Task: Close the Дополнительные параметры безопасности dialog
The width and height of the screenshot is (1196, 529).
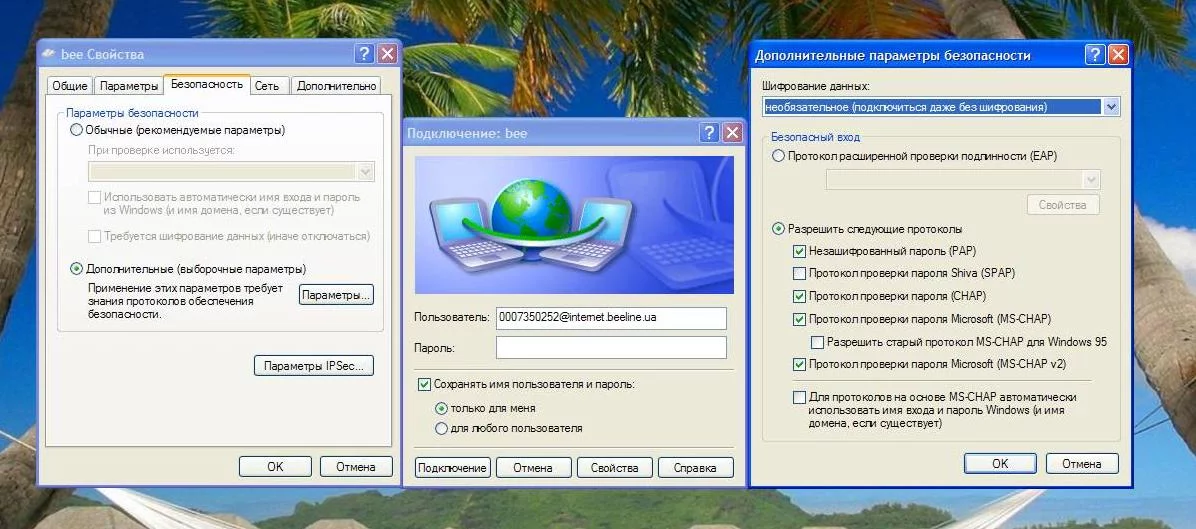Action: click(1118, 55)
